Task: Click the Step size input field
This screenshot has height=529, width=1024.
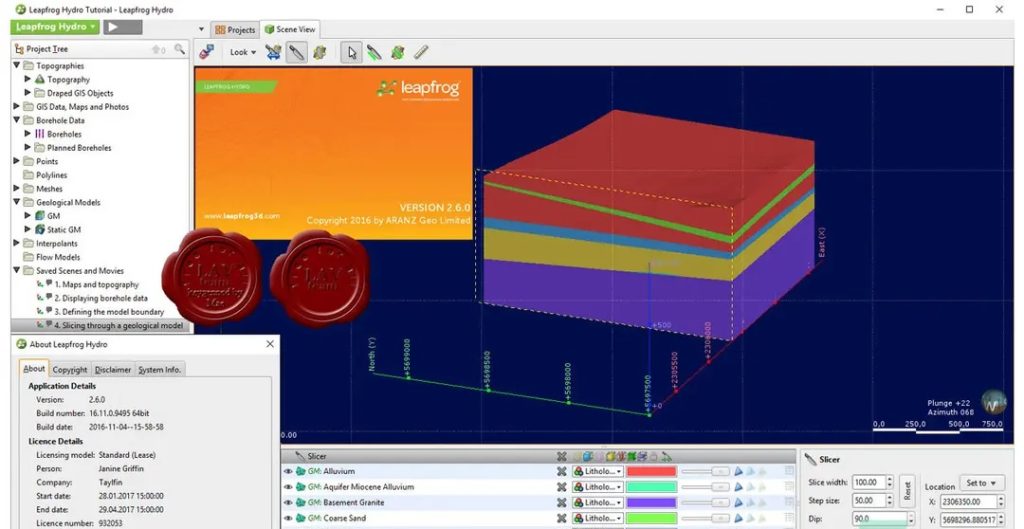Action: [x=868, y=500]
